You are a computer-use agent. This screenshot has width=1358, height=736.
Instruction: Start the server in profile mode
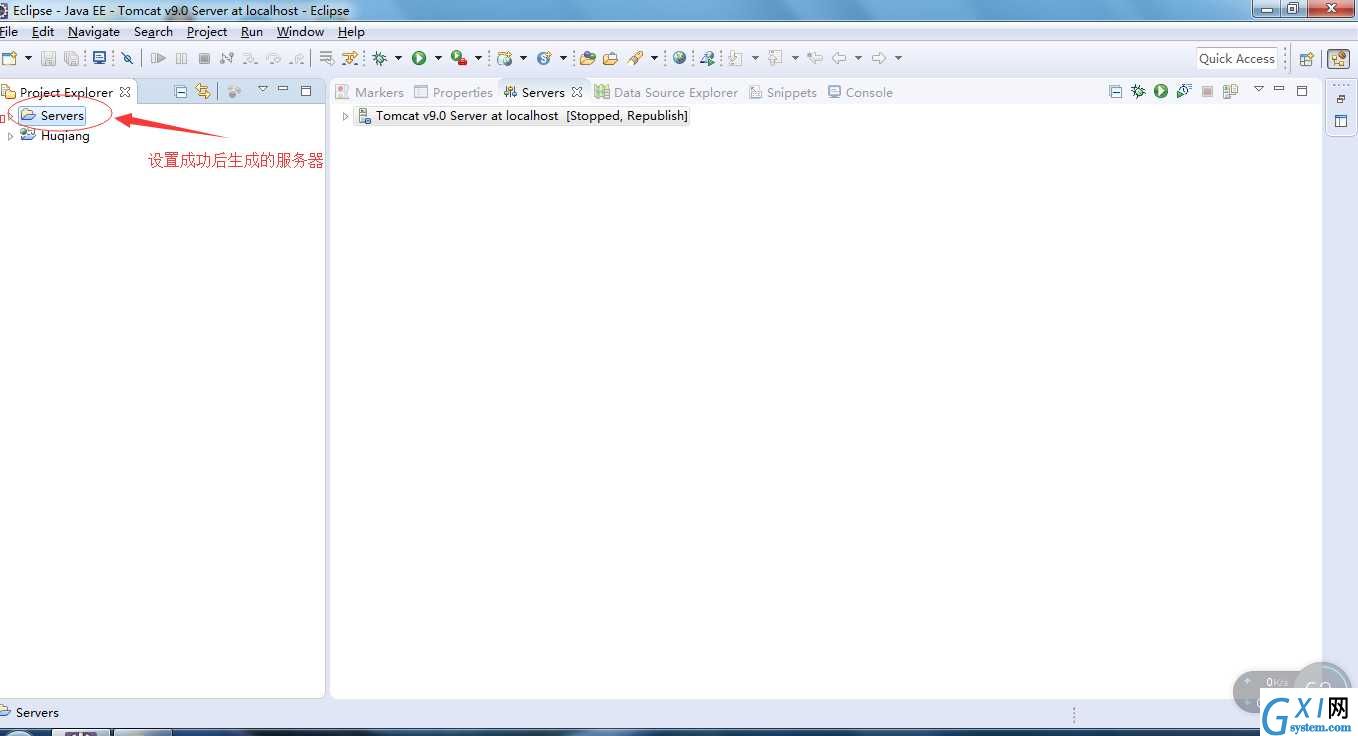pos(1184,92)
